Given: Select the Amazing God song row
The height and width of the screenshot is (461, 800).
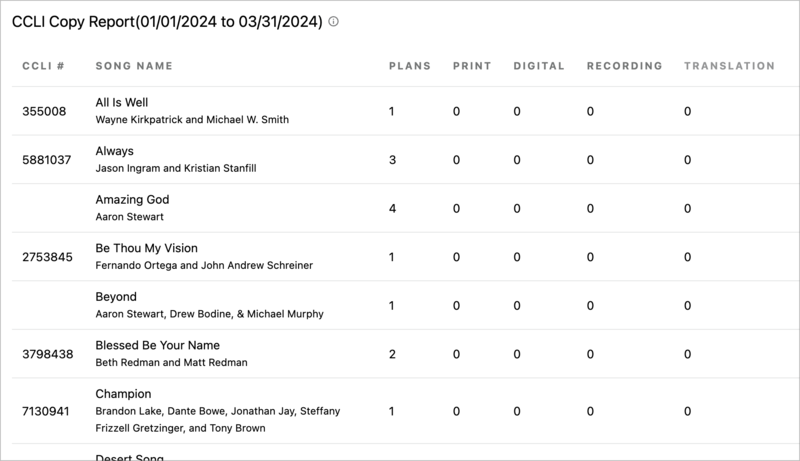Looking at the screenshot, I should [x=132, y=200].
